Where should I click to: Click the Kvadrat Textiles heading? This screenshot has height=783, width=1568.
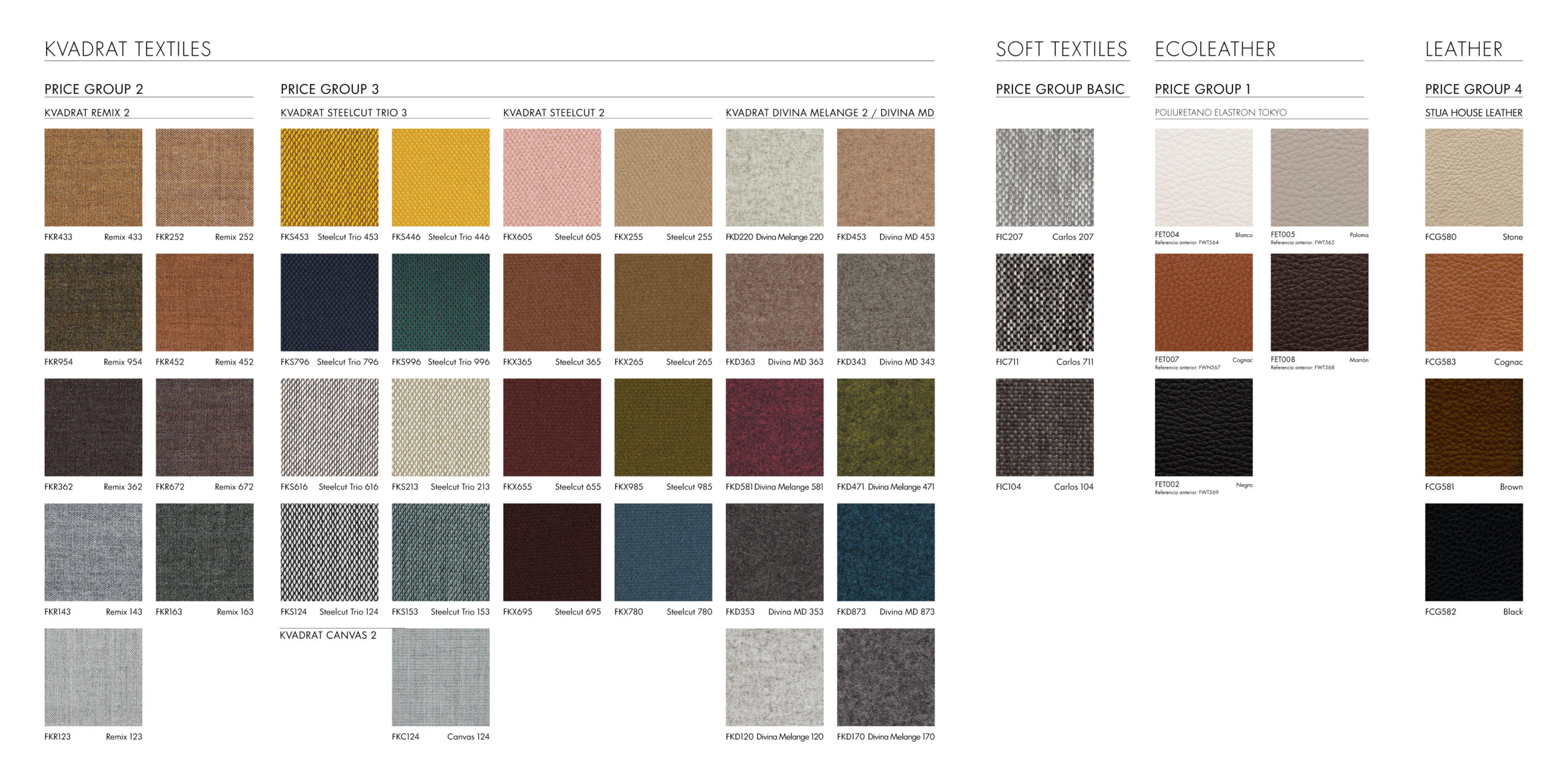click(128, 49)
